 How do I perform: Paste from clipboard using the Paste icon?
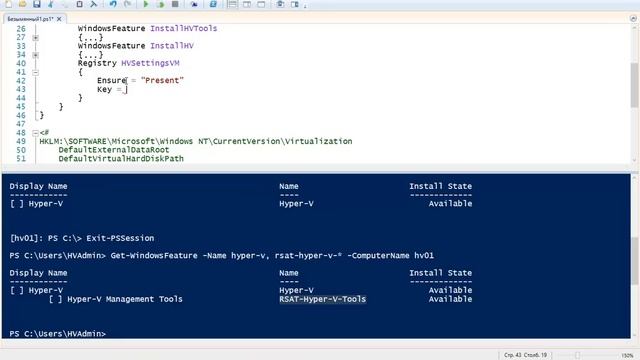click(80, 4)
